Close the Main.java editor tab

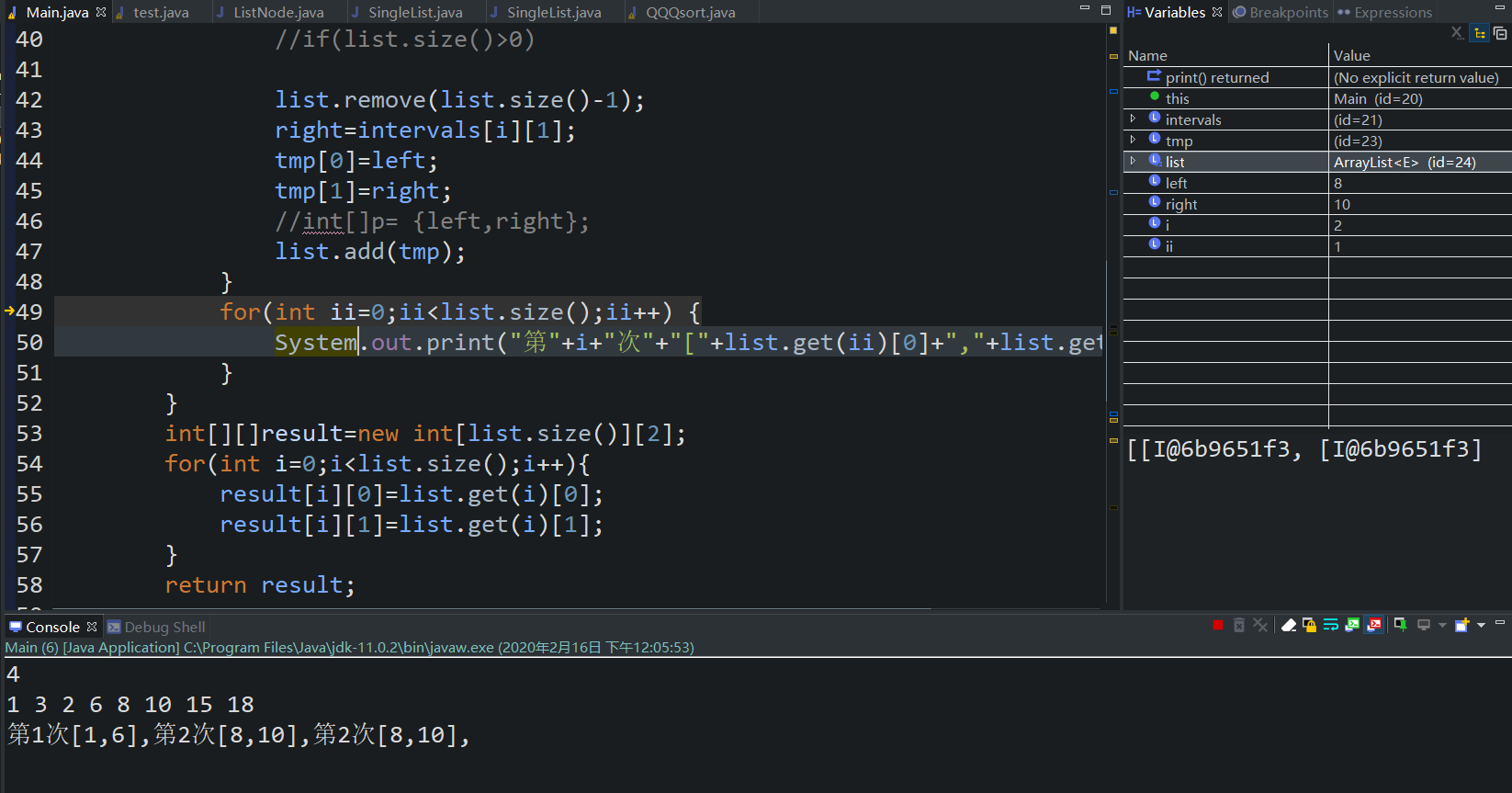[x=101, y=12]
